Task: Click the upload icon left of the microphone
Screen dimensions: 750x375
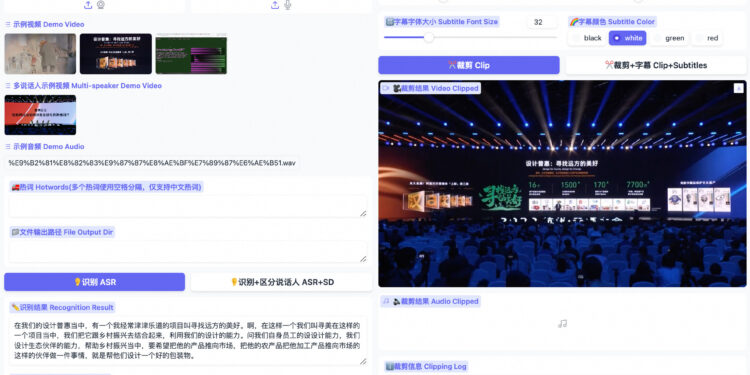Action: [275, 5]
